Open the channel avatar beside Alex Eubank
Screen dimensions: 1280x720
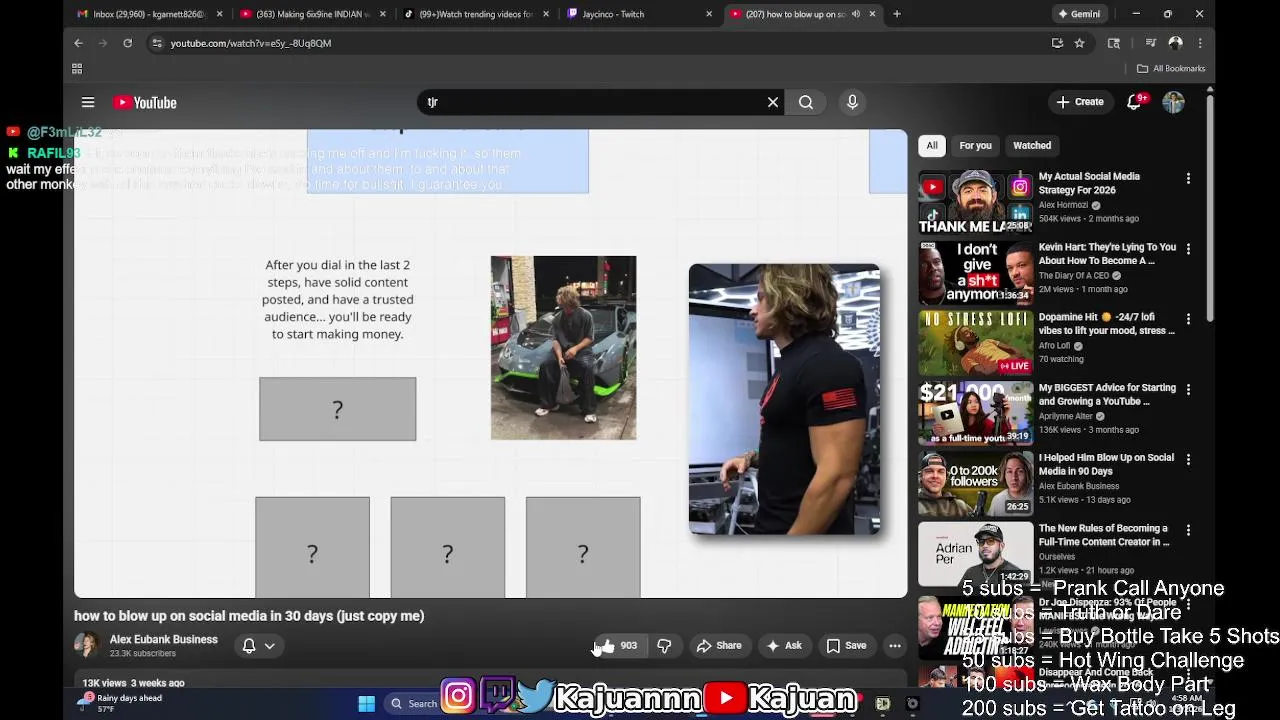[87, 646]
